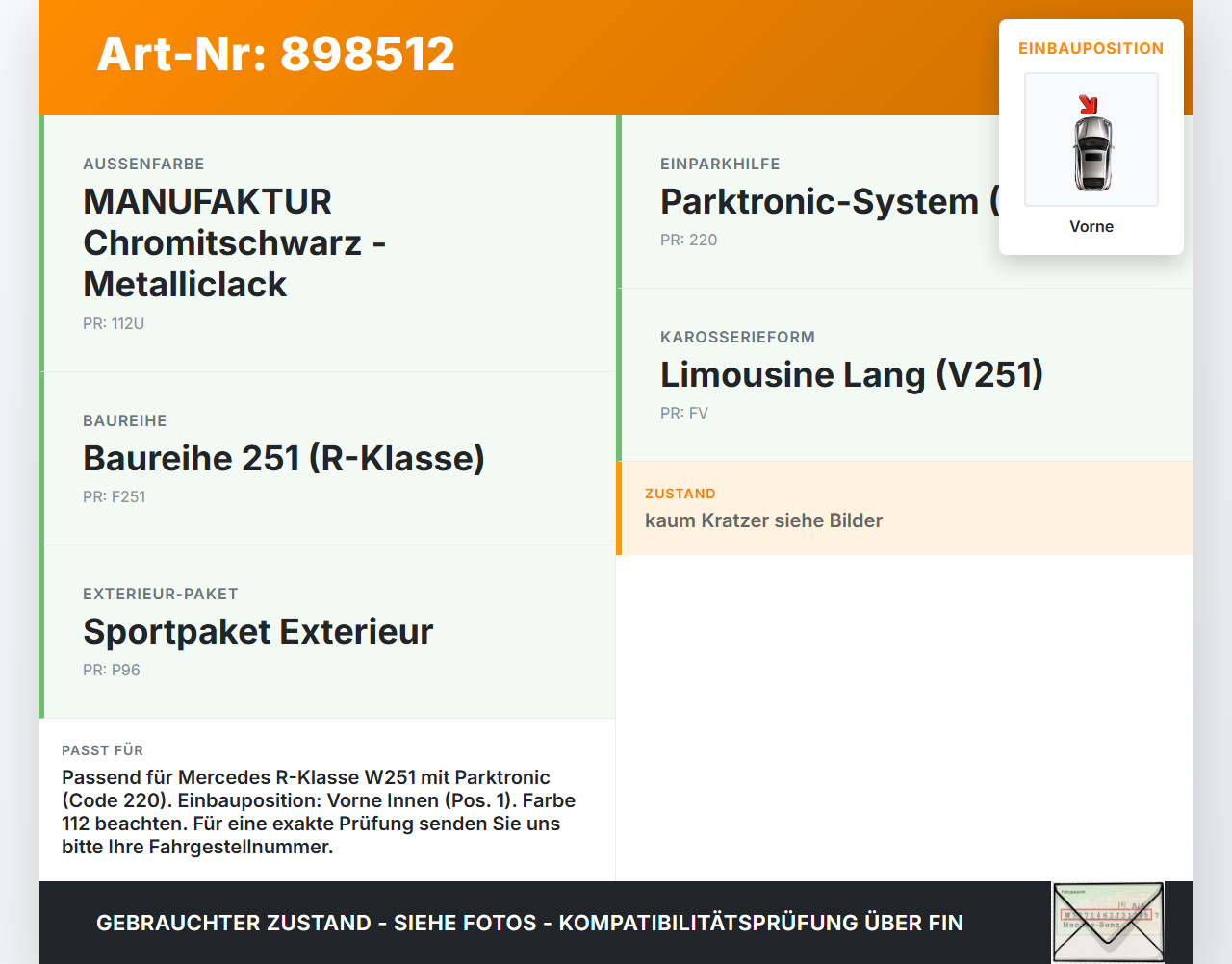Screen dimensions: 1232x964
Task: Click the GEBRAUCHTER ZUSTAND footer banner text
Action: coord(529,923)
